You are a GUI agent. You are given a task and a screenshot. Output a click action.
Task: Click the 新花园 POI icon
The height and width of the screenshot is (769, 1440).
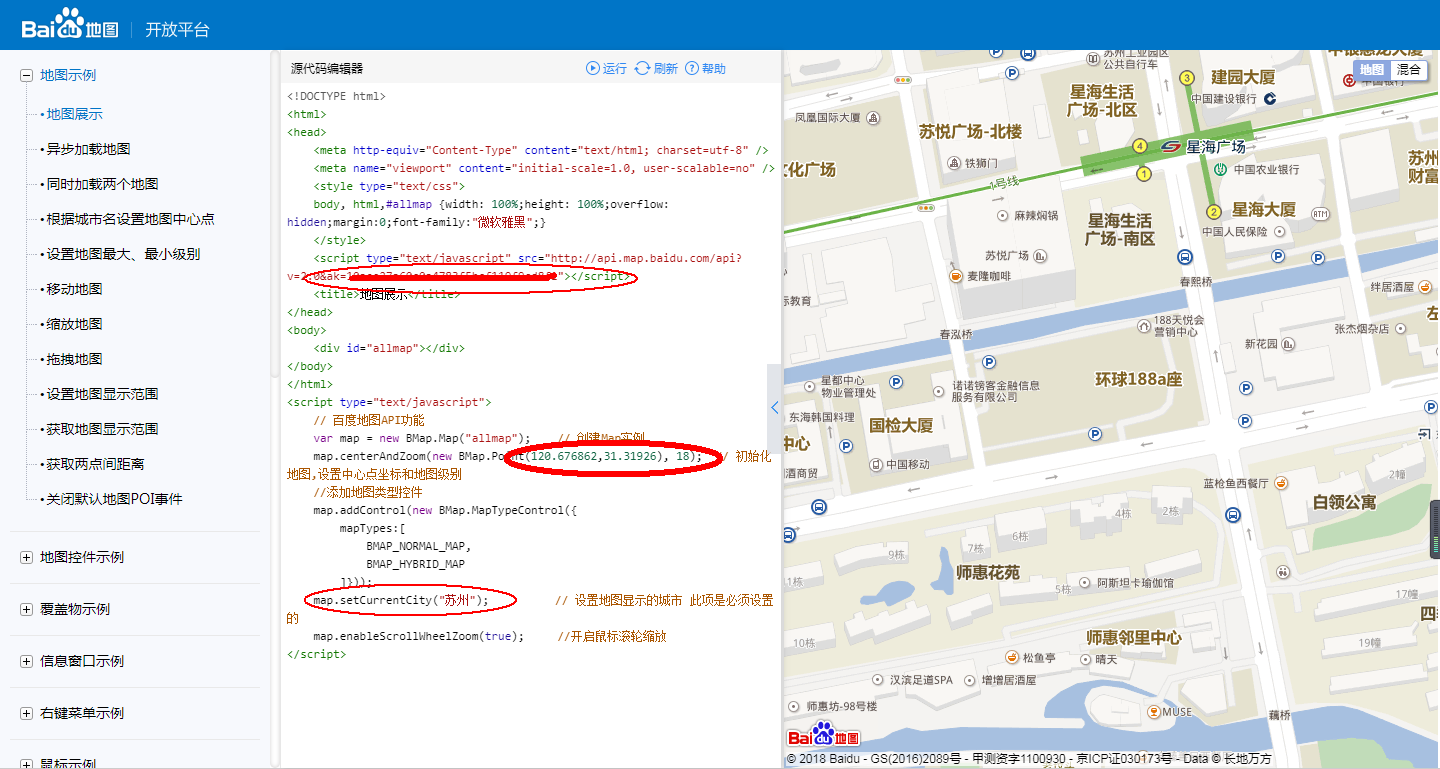(1290, 344)
